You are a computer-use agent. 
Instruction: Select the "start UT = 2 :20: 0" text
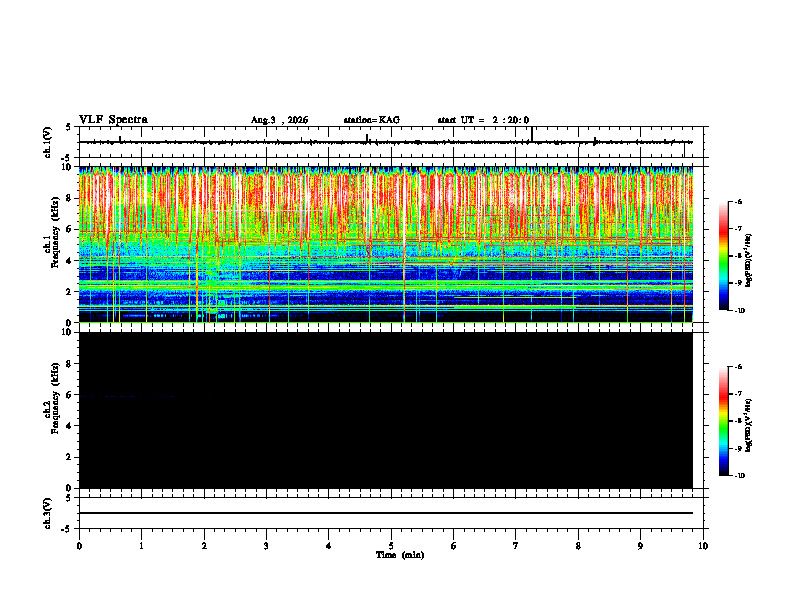tap(483, 120)
